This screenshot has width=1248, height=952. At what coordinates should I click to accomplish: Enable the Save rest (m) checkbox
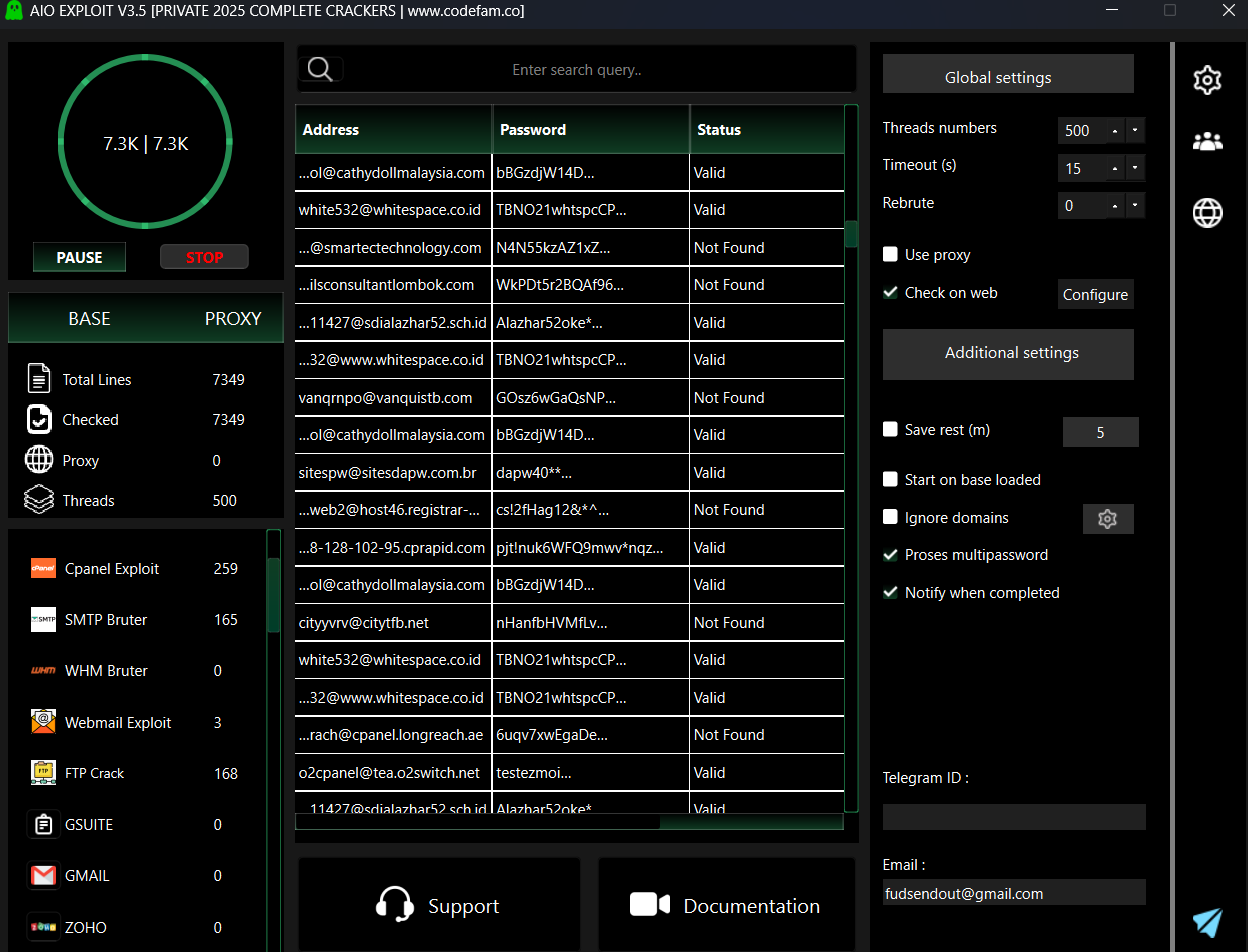(890, 429)
